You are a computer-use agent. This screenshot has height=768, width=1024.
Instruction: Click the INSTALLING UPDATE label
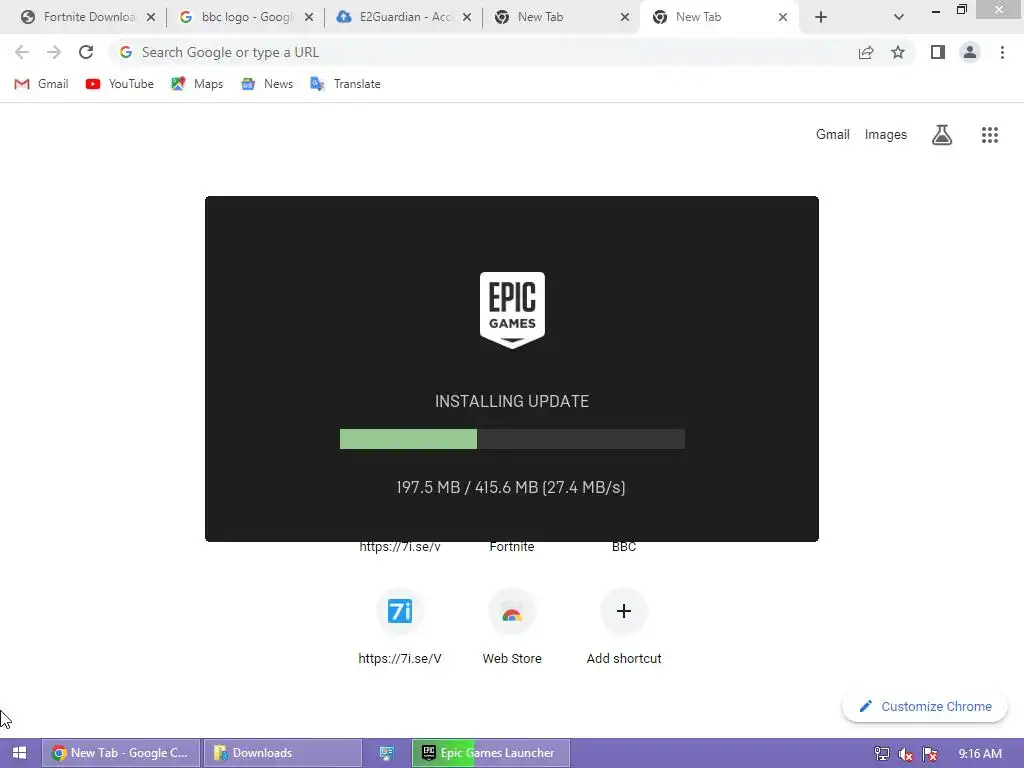(x=512, y=401)
